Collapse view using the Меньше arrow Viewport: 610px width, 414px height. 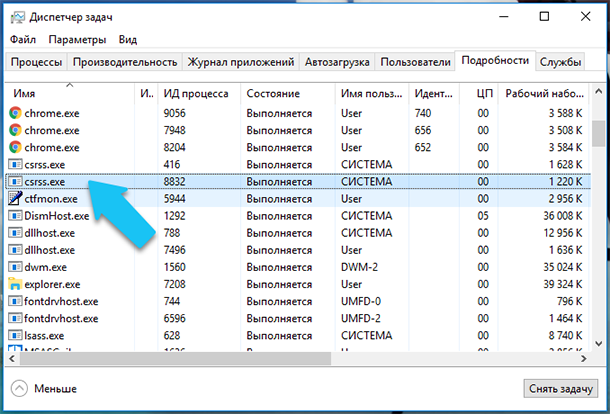point(19,388)
